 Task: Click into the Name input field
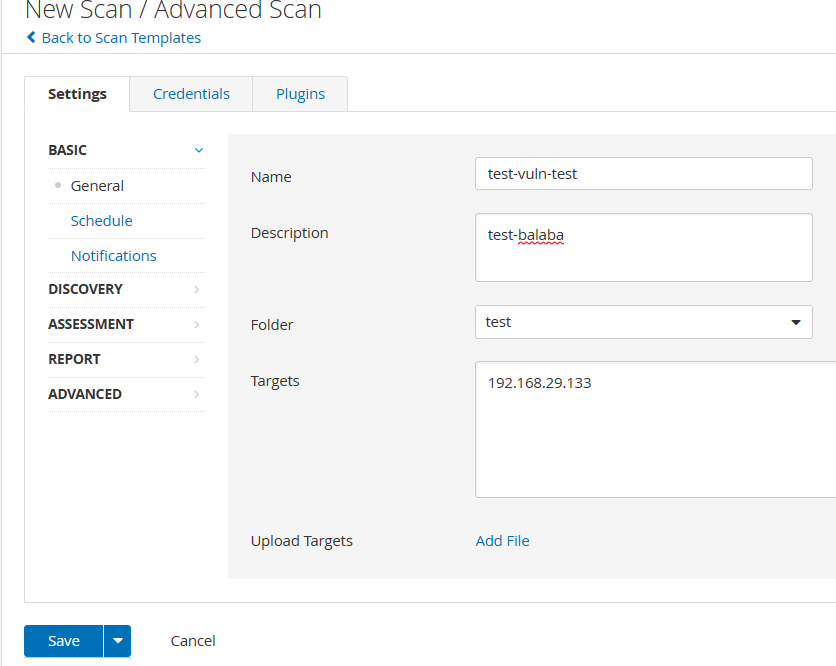[x=643, y=173]
